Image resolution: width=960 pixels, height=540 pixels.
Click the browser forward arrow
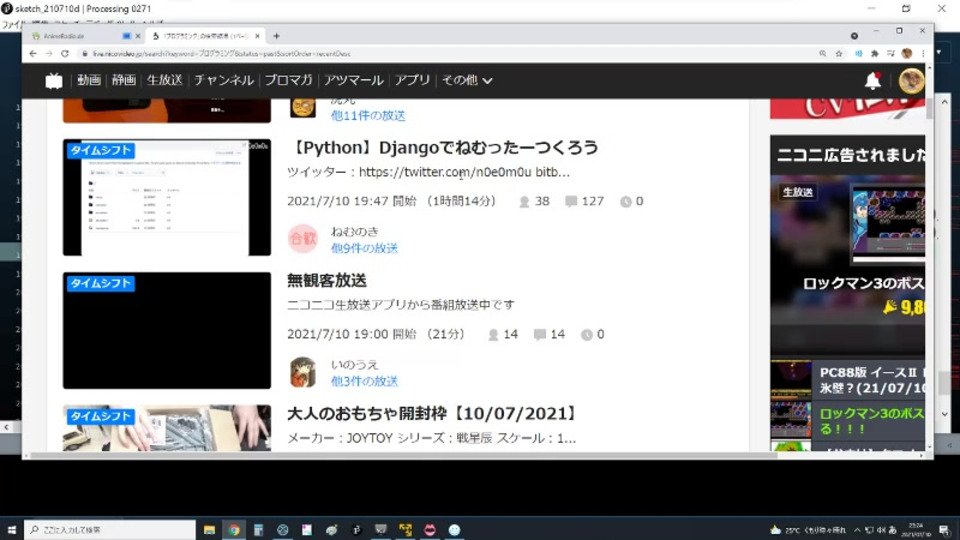(49, 54)
